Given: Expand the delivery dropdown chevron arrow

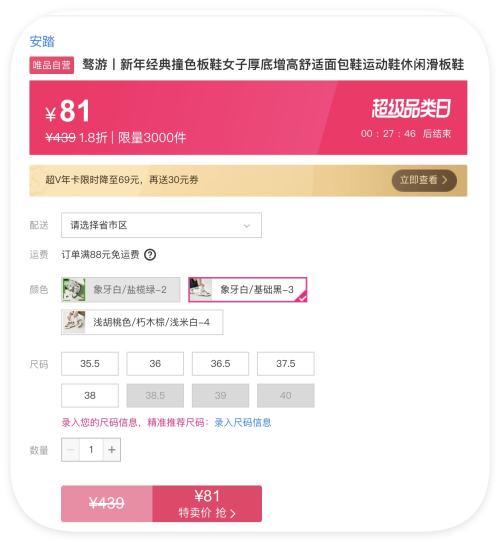Looking at the screenshot, I should click(247, 226).
